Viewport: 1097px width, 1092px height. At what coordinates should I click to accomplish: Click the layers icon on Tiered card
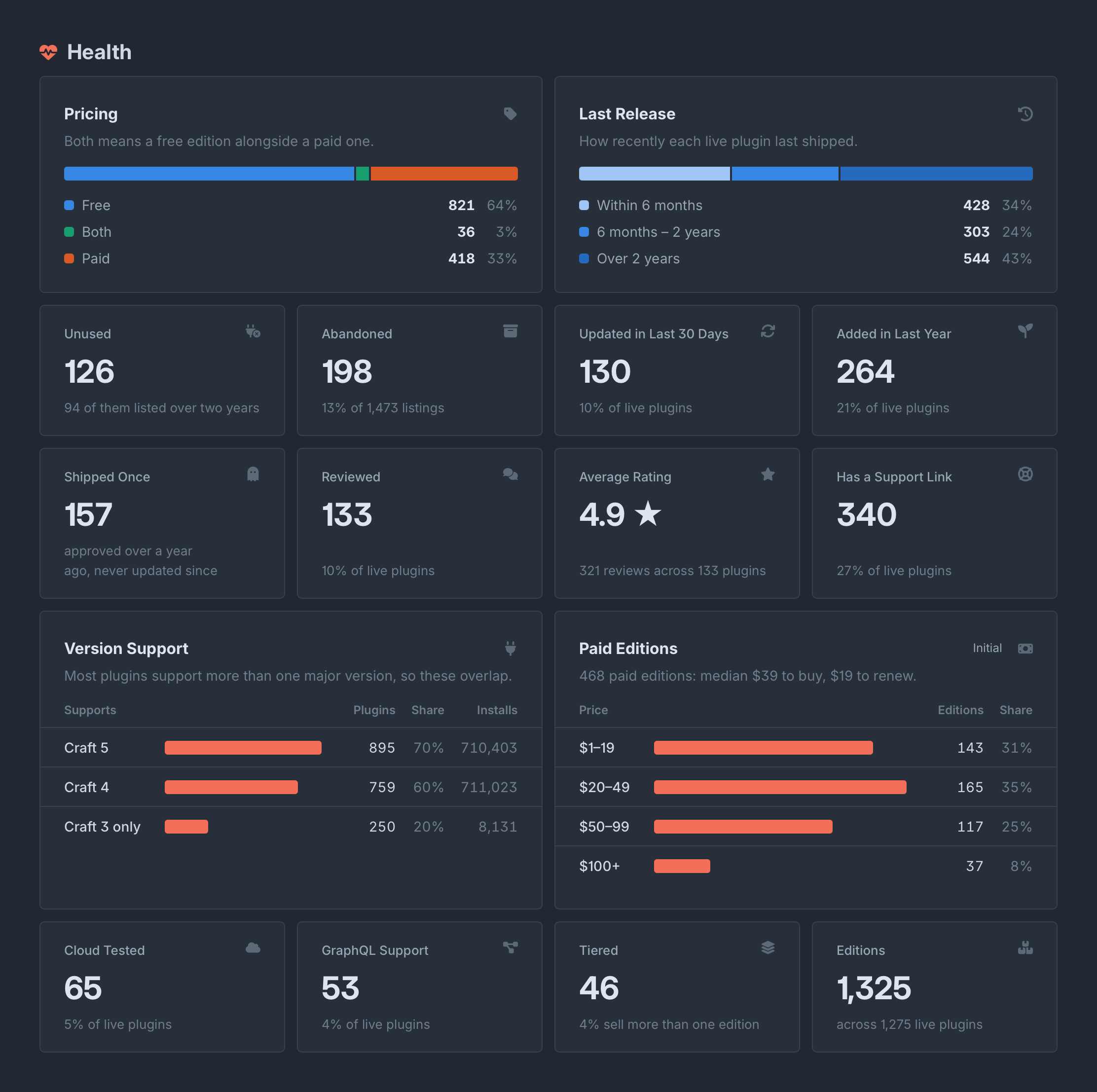coord(768,948)
